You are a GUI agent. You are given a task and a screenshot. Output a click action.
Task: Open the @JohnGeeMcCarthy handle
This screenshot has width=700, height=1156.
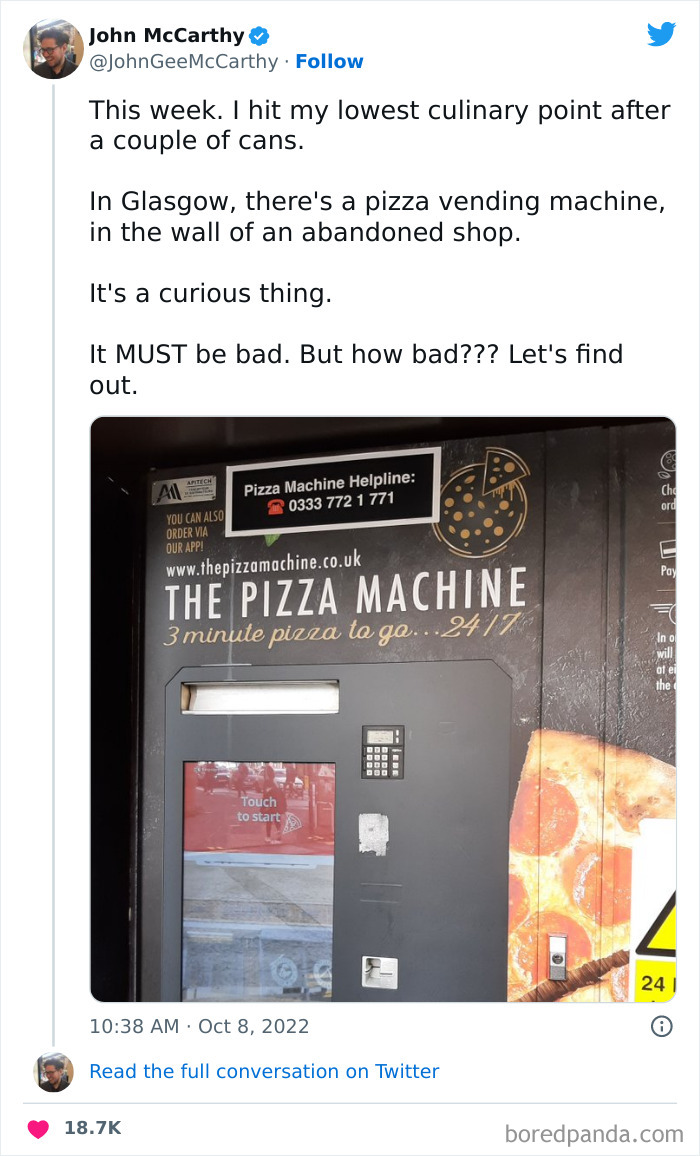click(x=184, y=61)
